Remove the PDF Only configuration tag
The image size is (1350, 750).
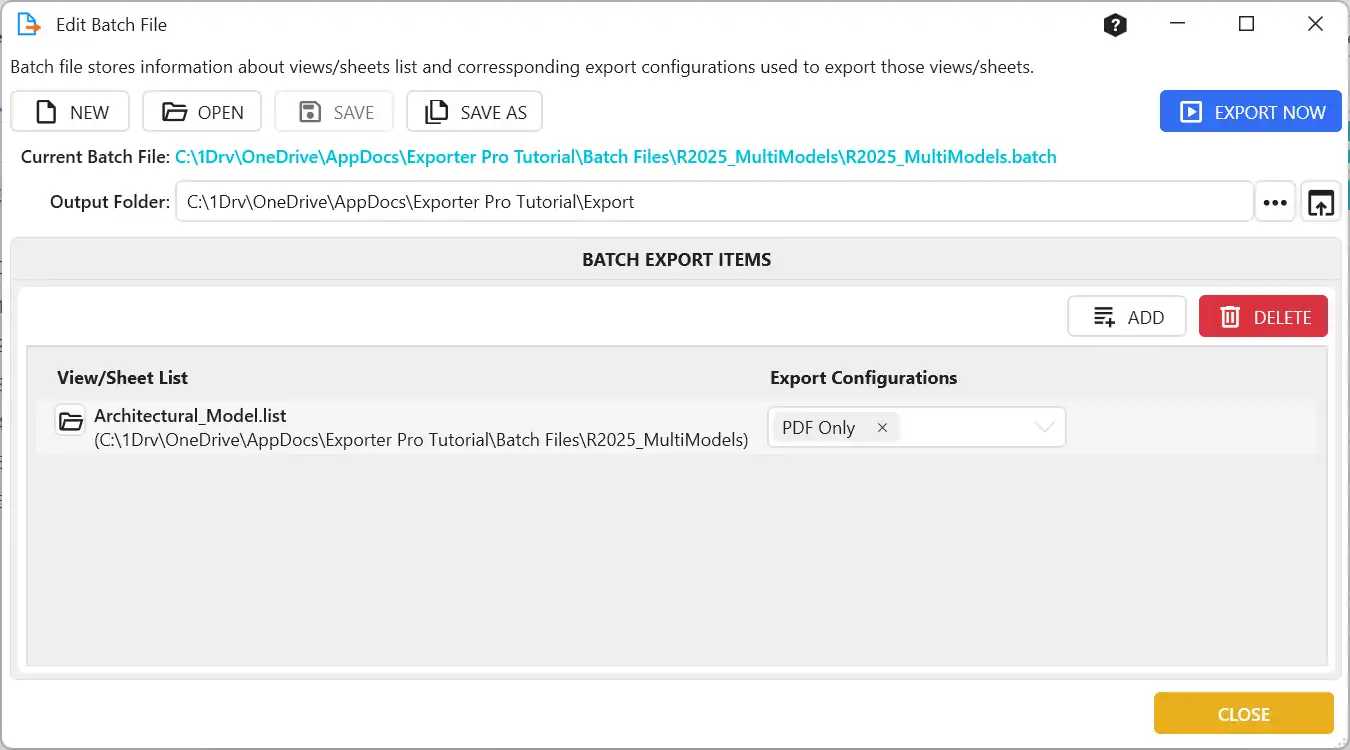882,427
